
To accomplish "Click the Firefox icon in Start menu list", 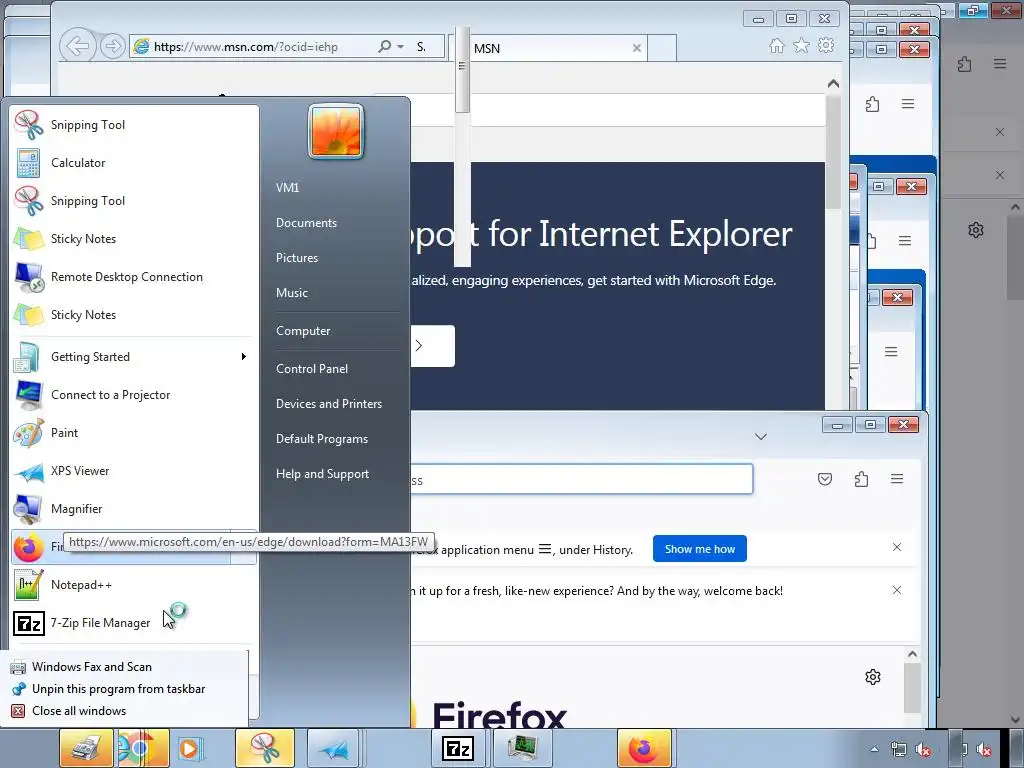I will (x=29, y=547).
